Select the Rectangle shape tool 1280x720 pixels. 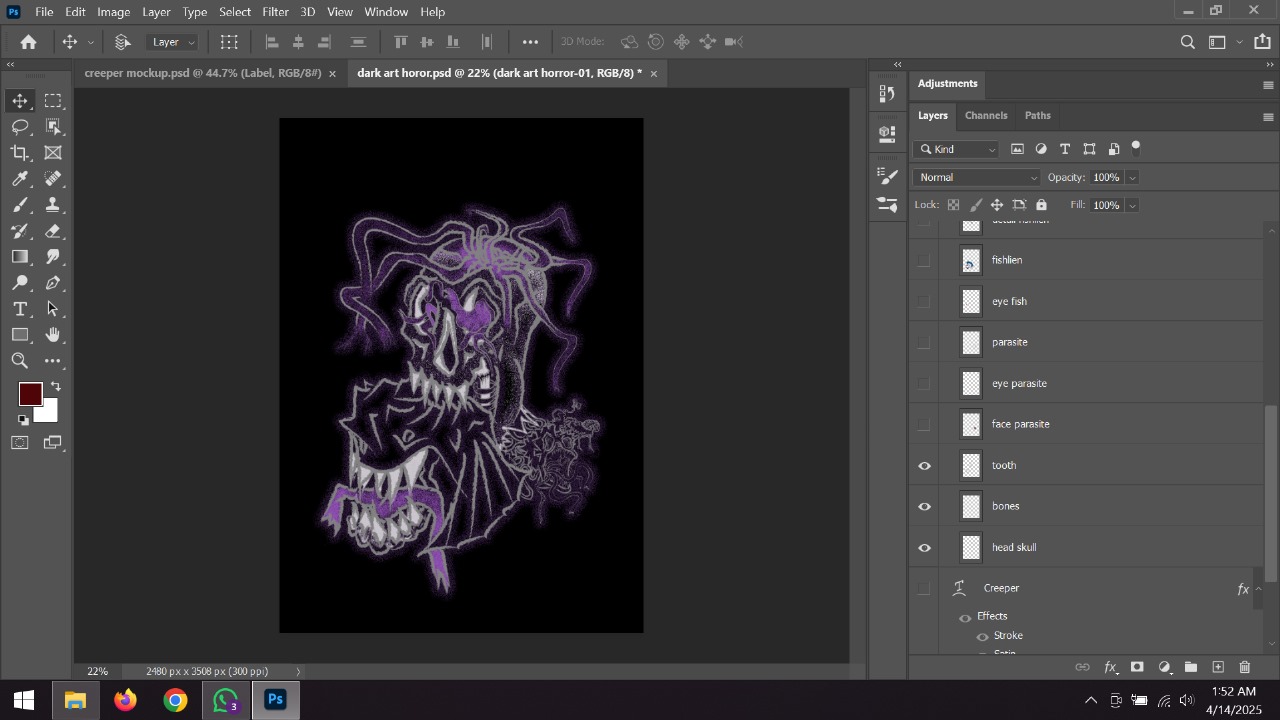tap(20, 335)
